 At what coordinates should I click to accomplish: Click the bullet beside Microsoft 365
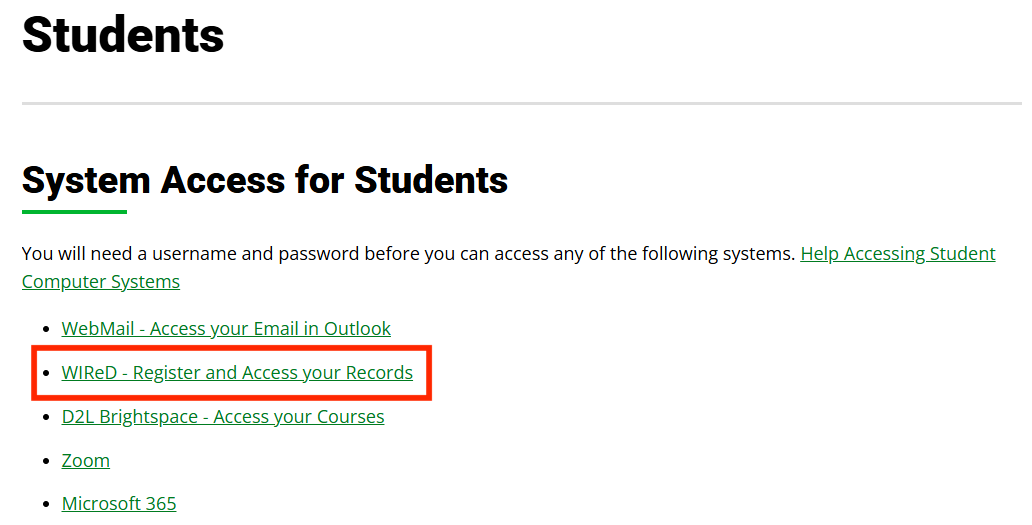[43, 505]
